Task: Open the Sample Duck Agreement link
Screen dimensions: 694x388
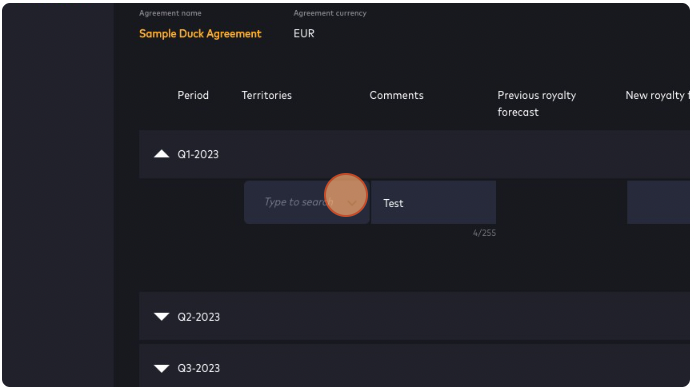Action: (200, 34)
